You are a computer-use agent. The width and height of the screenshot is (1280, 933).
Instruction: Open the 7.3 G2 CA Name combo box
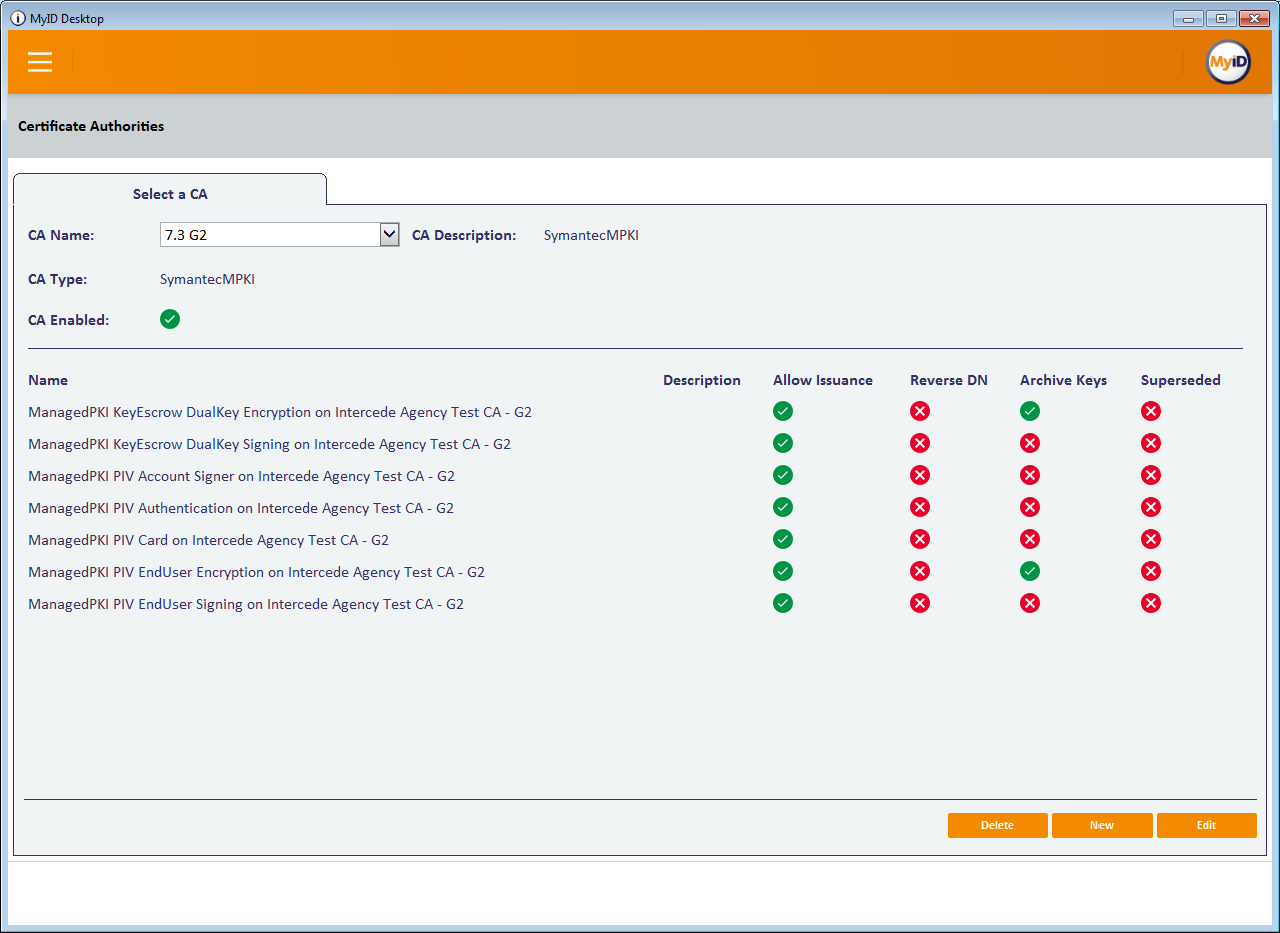coord(270,235)
